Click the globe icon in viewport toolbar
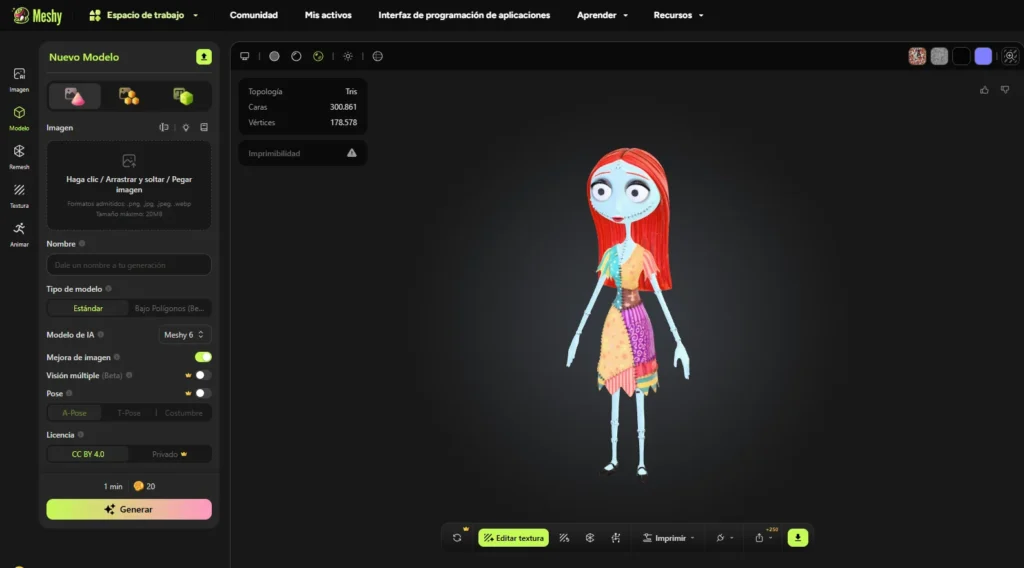 [378, 56]
